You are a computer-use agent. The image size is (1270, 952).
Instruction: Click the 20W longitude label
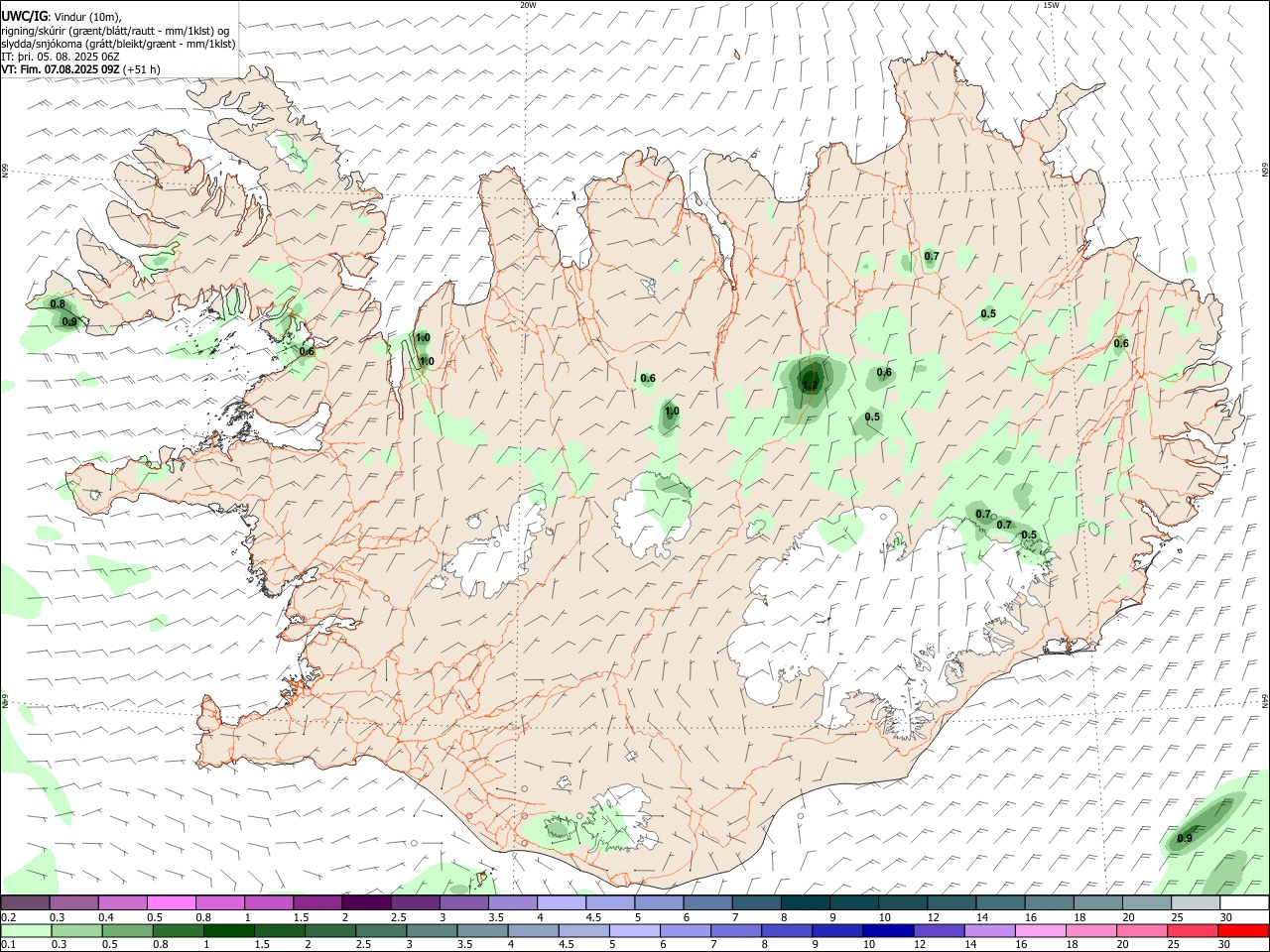528,5
